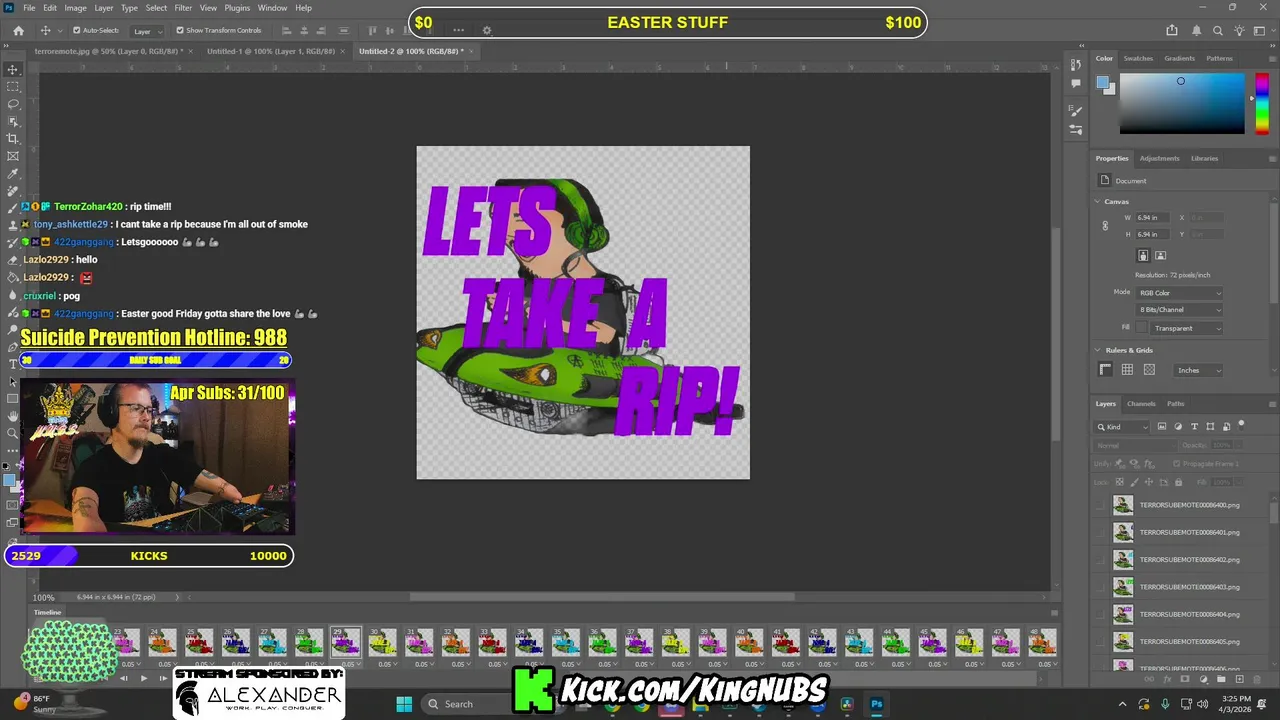The image size is (1280, 720).
Task: Open the Filter menu
Action: click(183, 8)
